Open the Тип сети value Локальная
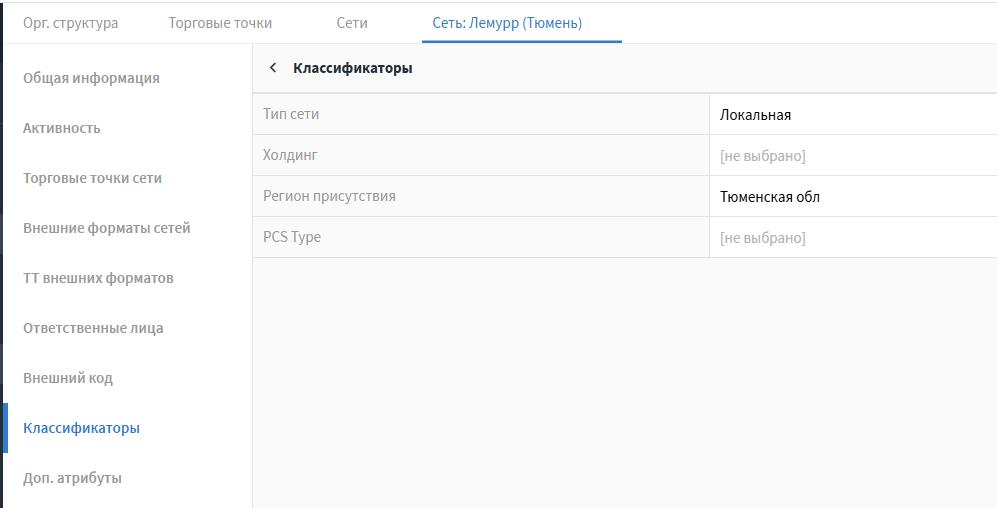Viewport: 997px width, 508px height. pos(755,115)
